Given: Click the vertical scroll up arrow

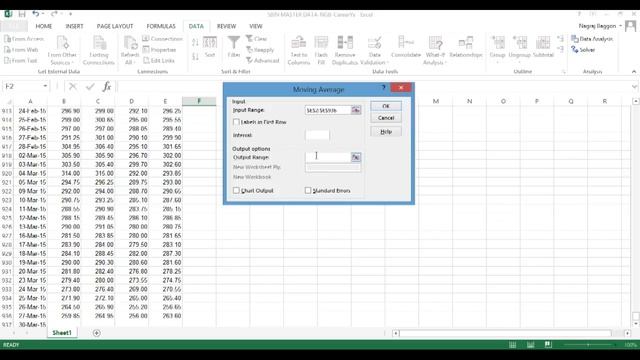Looking at the screenshot, I should 636,101.
